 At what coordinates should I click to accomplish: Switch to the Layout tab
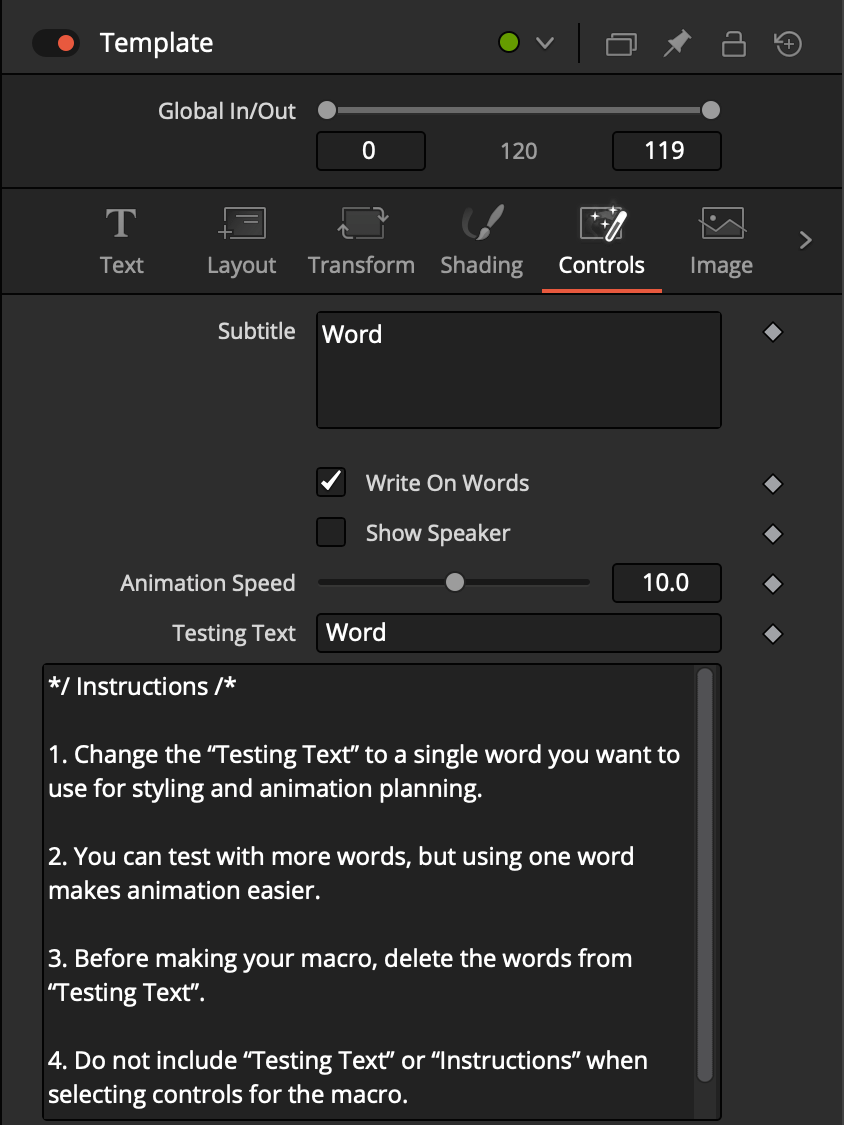[x=241, y=240]
